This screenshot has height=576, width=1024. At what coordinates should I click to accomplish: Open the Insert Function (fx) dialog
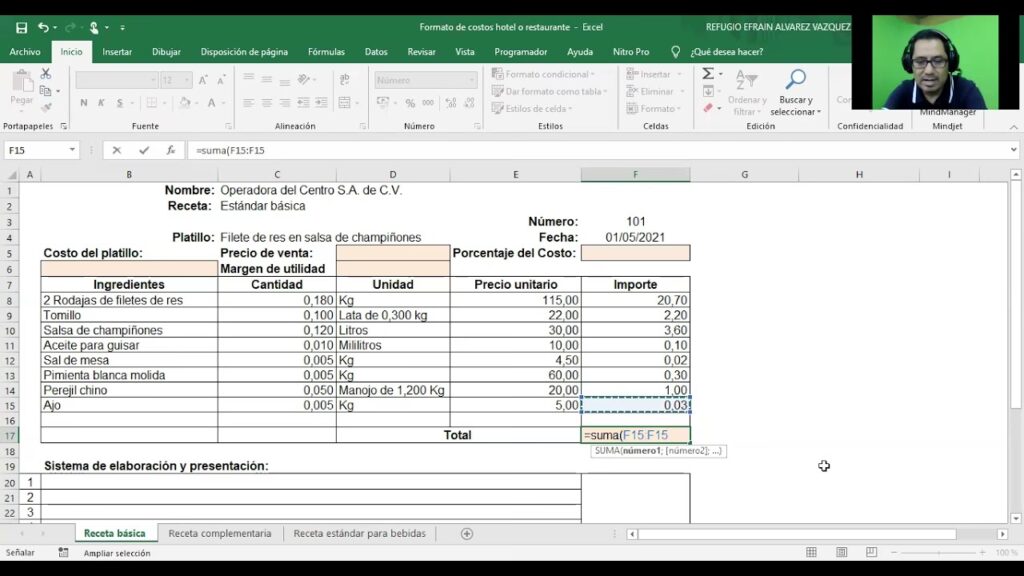point(171,150)
